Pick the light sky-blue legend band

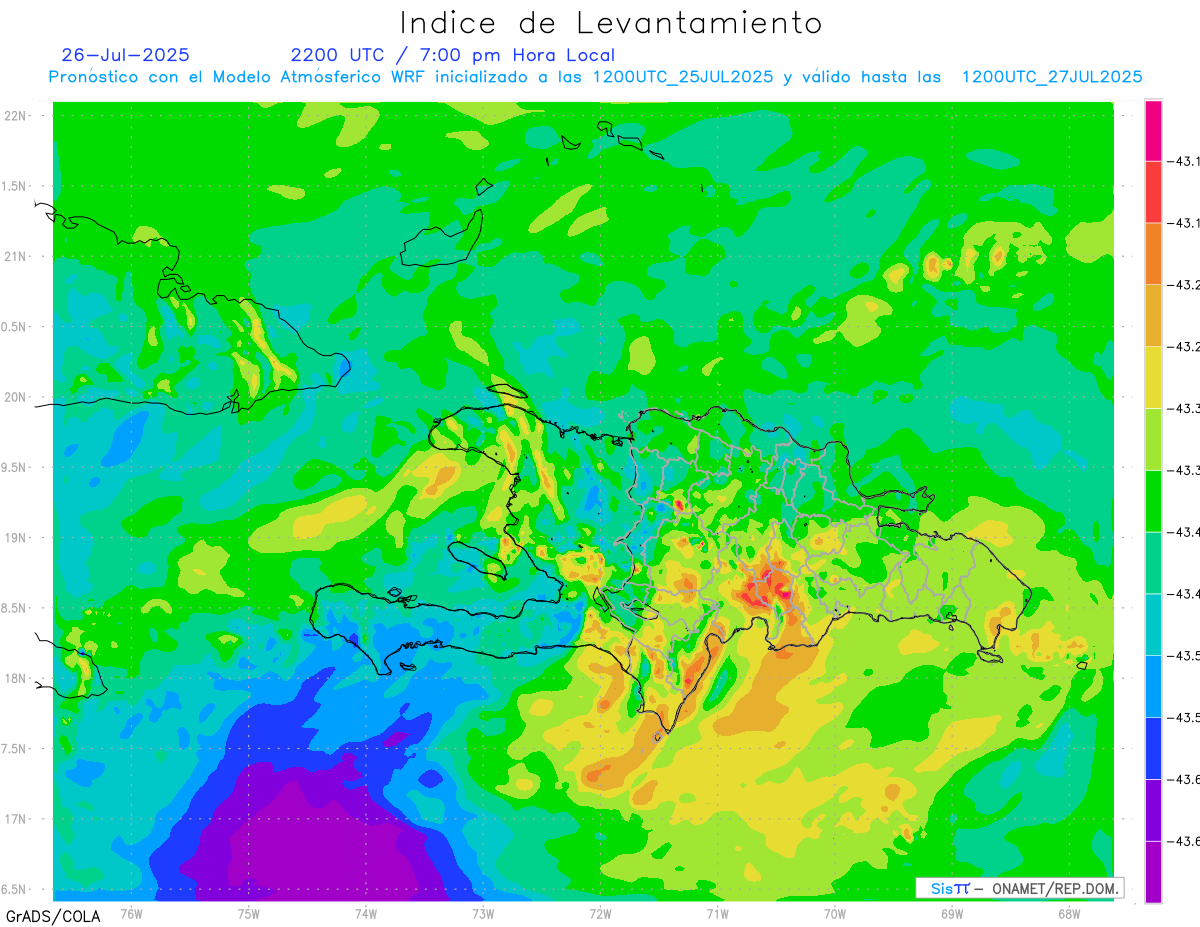[x=1153, y=686]
